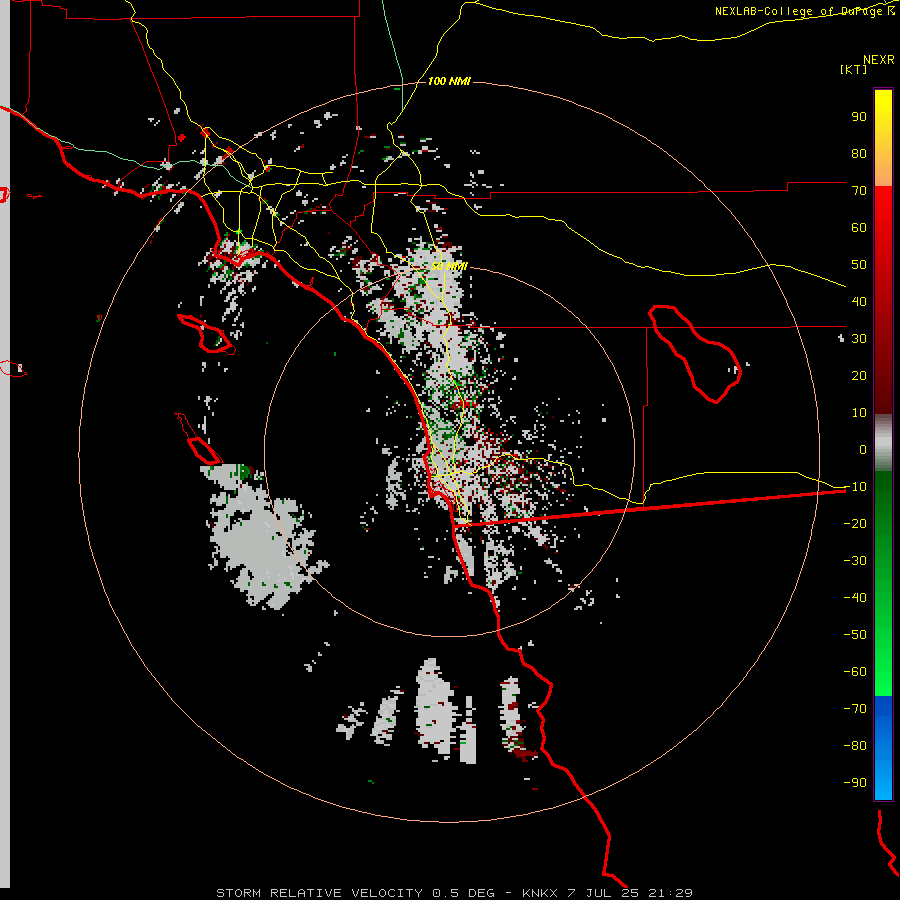Select the 100 NMI range ring label
900x900 pixels.
pyautogui.click(x=449, y=81)
